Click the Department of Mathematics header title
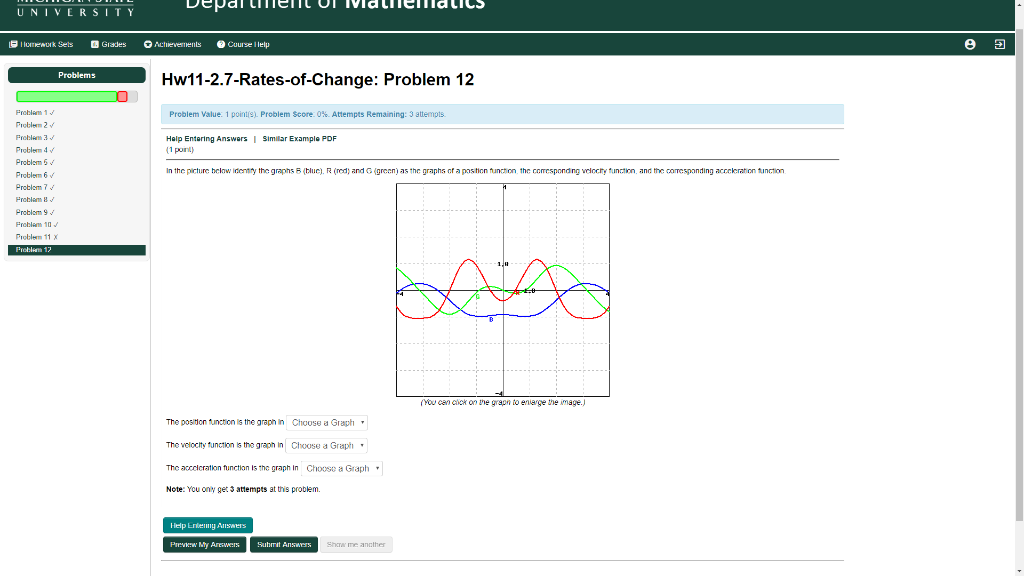This screenshot has height=576, width=1024. [335, 5]
